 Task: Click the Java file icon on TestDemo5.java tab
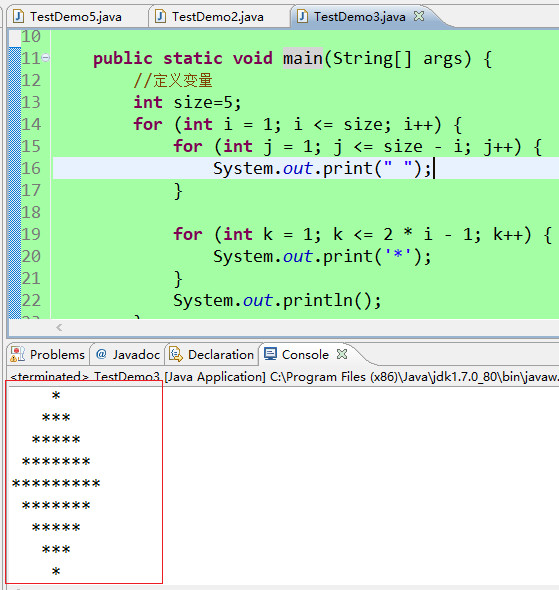point(18,17)
